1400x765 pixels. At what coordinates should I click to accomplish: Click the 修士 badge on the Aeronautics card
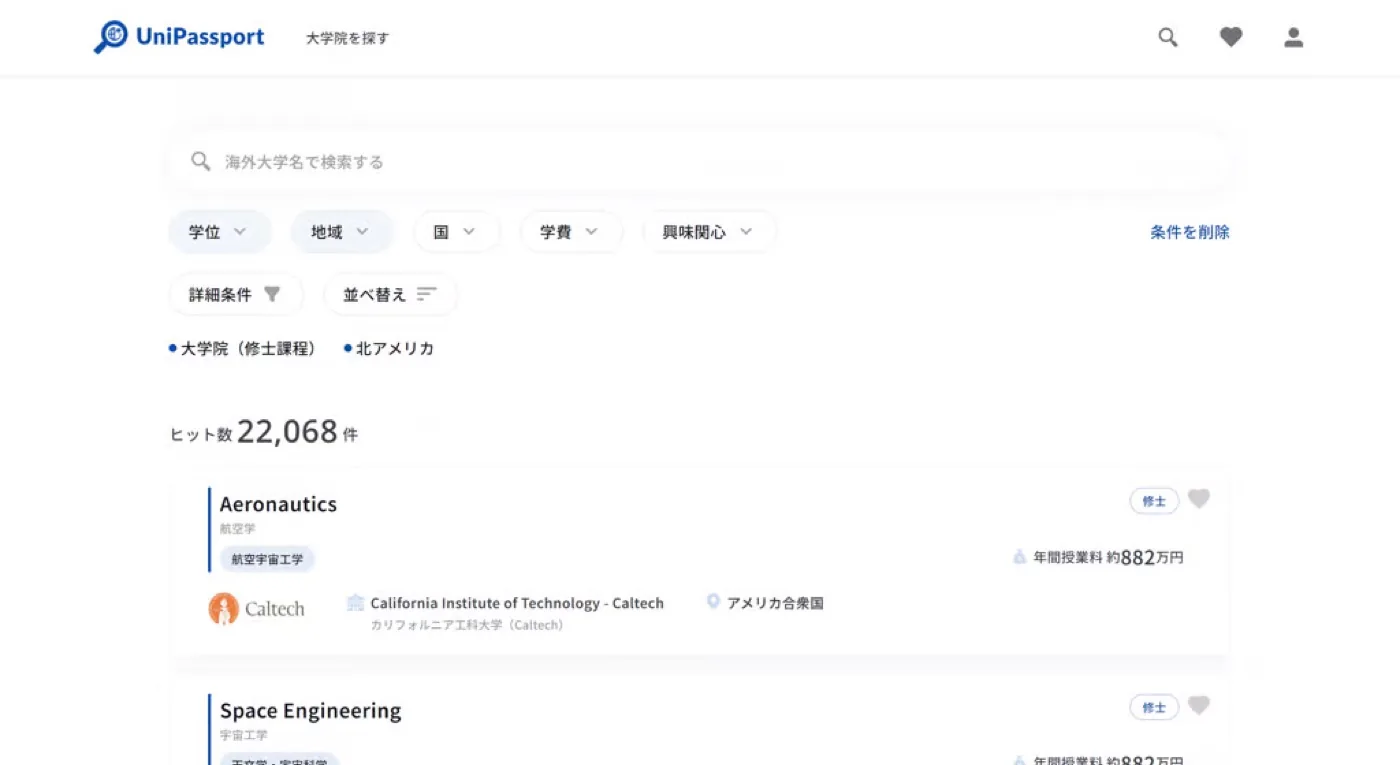[1154, 501]
